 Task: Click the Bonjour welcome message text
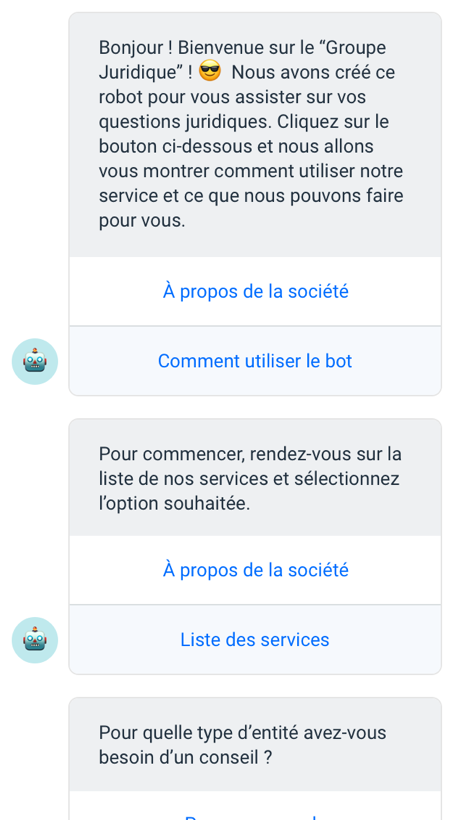click(x=251, y=134)
